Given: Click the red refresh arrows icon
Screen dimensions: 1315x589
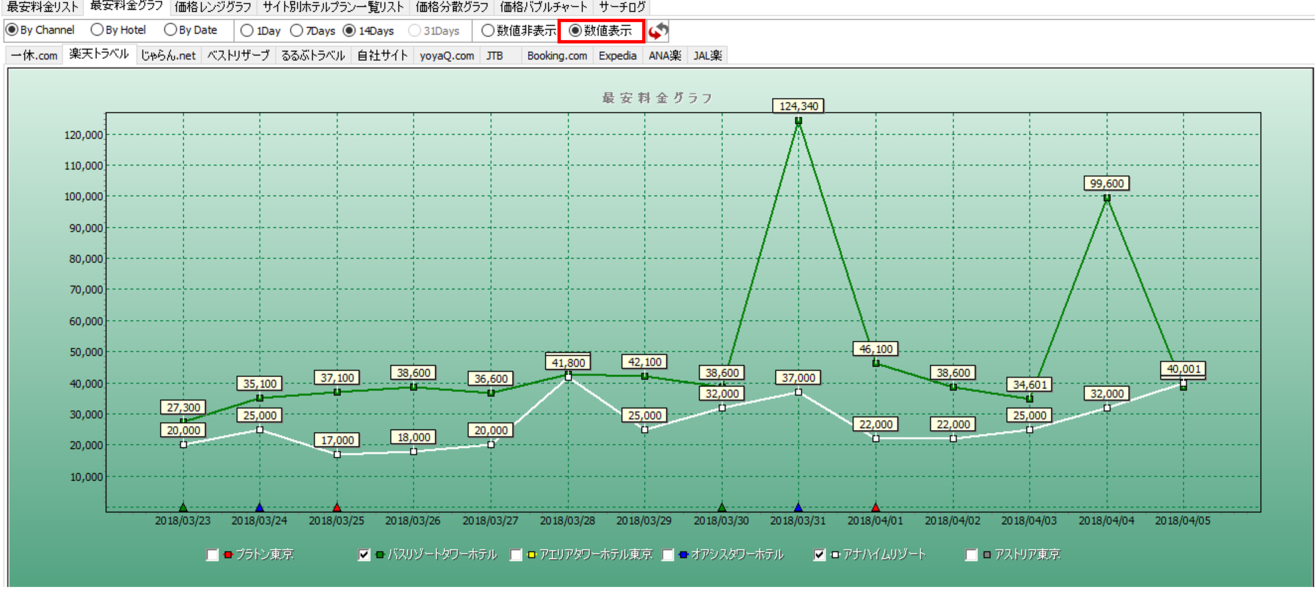Looking at the screenshot, I should (x=659, y=31).
